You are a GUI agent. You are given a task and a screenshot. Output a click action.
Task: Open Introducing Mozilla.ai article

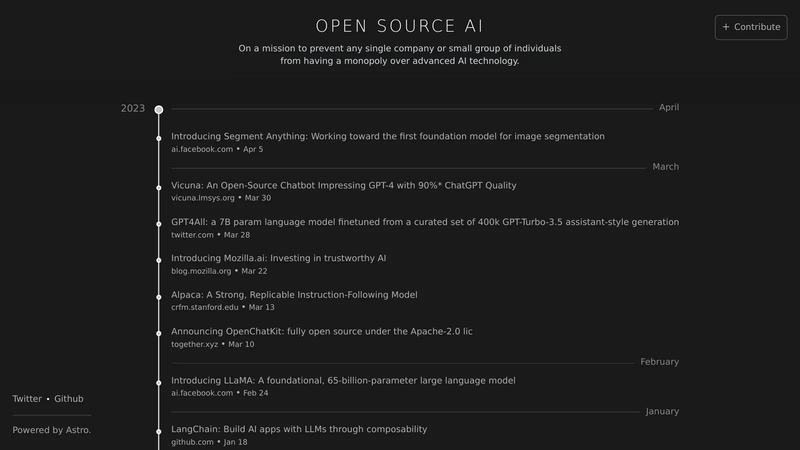pyautogui.click(x=279, y=258)
